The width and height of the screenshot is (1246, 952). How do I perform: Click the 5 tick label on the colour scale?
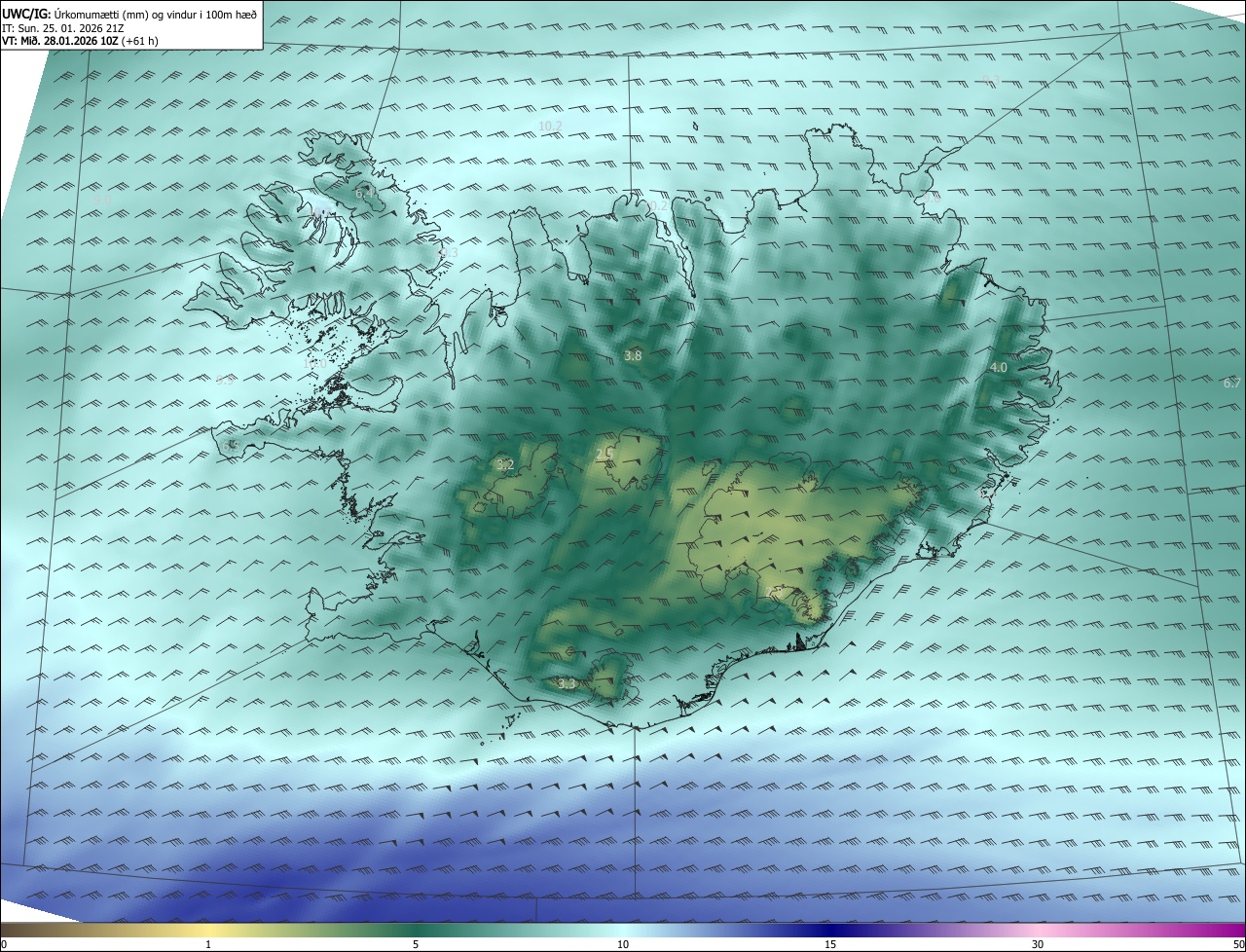[x=416, y=944]
